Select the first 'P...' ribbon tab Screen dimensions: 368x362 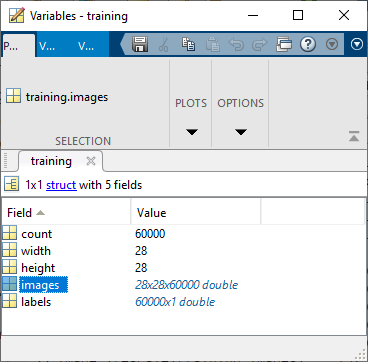click(18, 46)
